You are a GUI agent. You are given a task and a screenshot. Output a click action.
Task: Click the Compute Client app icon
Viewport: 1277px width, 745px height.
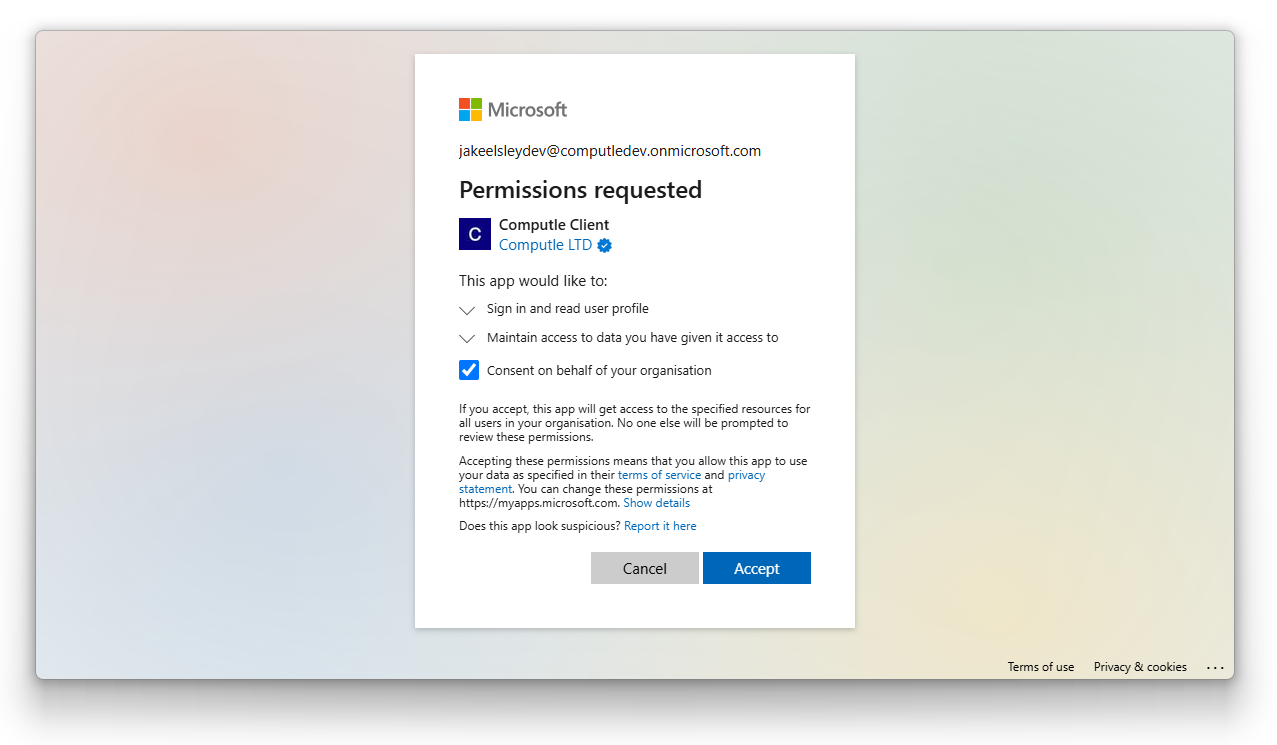pyautogui.click(x=475, y=234)
